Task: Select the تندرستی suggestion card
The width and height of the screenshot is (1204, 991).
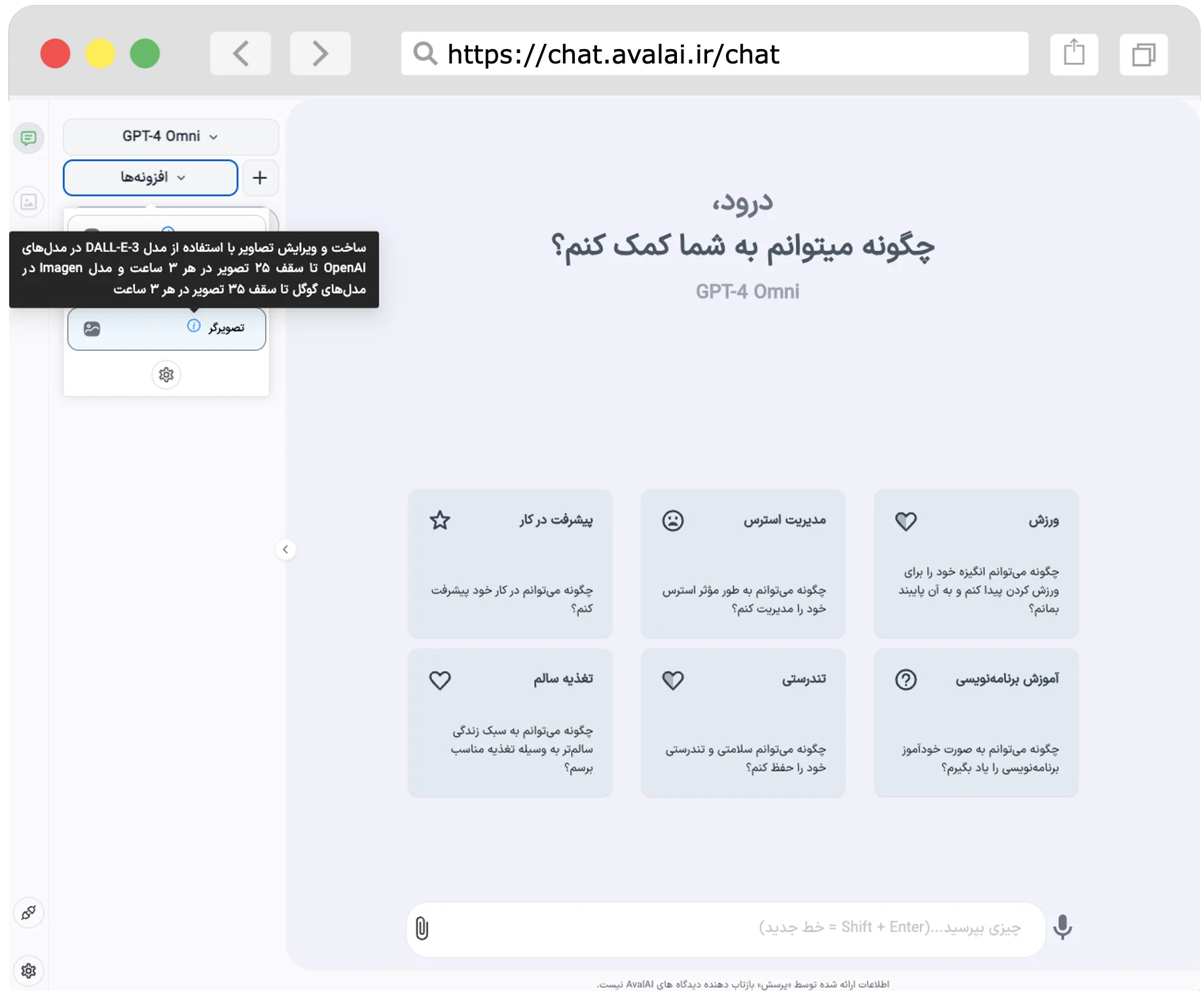Action: click(743, 723)
